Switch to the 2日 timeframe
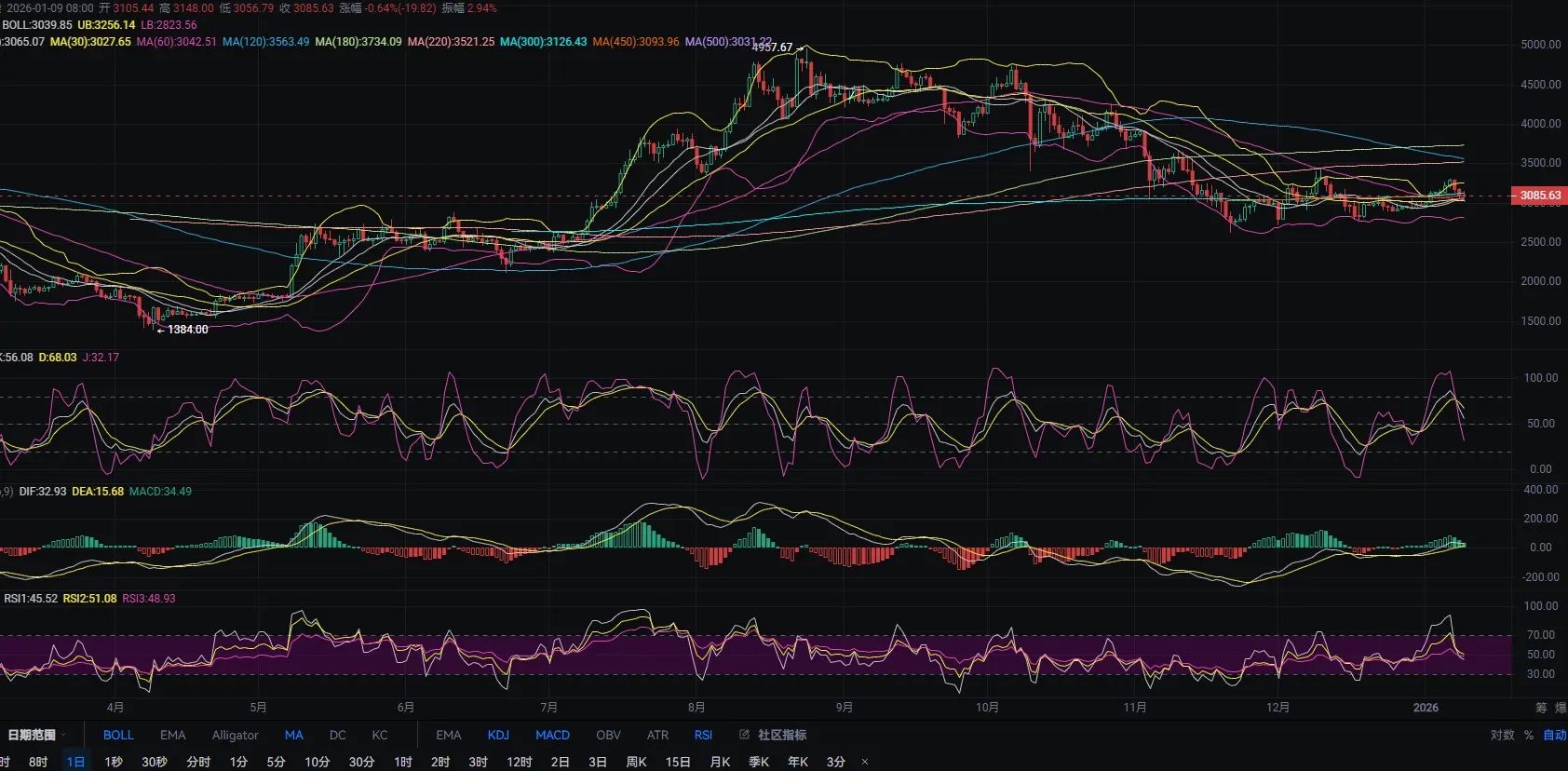The image size is (1568, 771). 560,762
